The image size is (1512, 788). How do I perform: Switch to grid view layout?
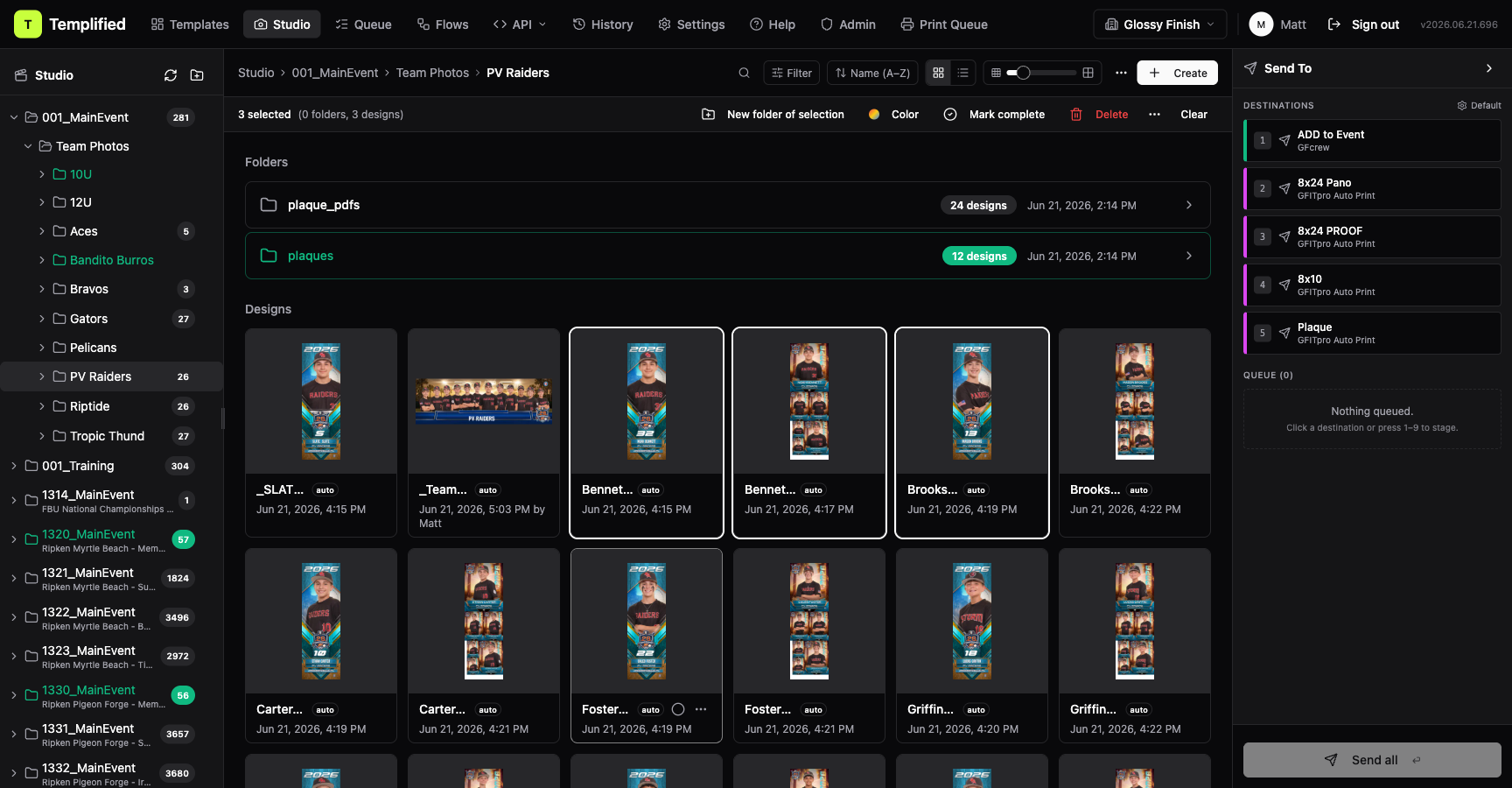coord(938,73)
